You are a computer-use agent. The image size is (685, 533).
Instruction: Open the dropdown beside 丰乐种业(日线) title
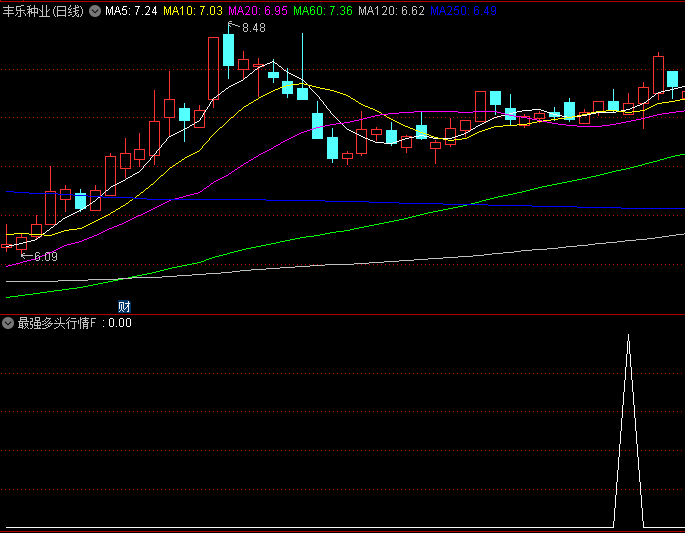point(95,11)
